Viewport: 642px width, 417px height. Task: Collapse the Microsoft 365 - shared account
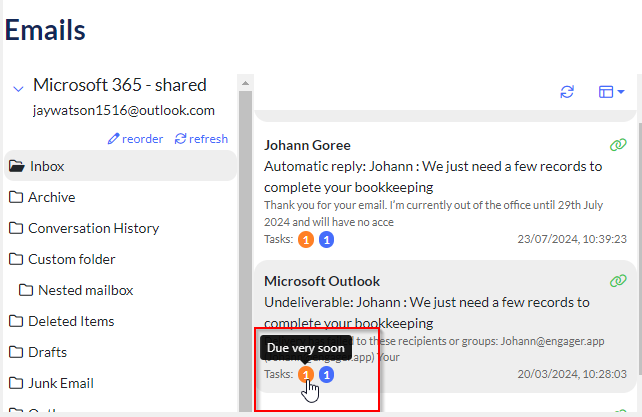[x=17, y=87]
